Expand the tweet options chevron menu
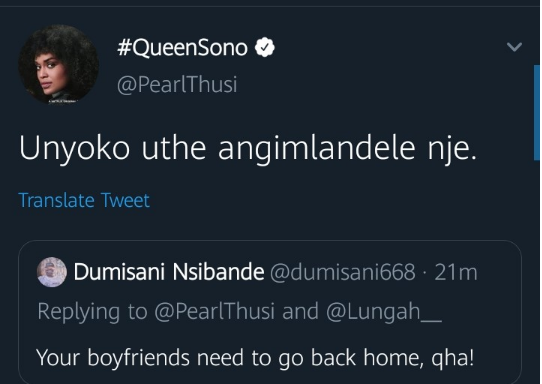Image resolution: width=542 pixels, height=384 pixels. click(x=514, y=47)
